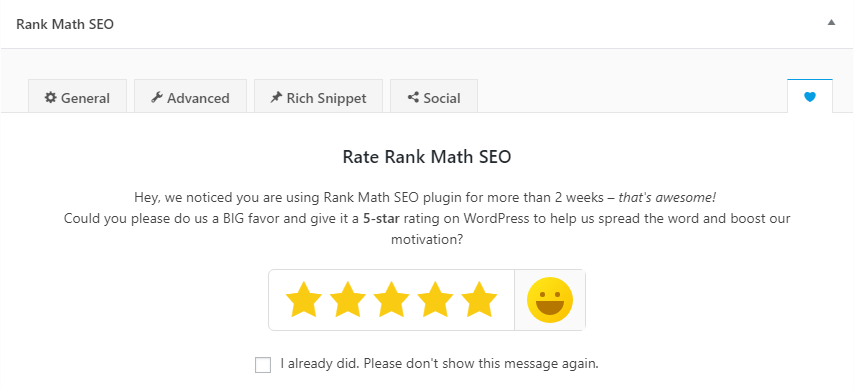The image size is (866, 389).
Task: Click "Please don't show this message again" label
Action: click(481, 364)
